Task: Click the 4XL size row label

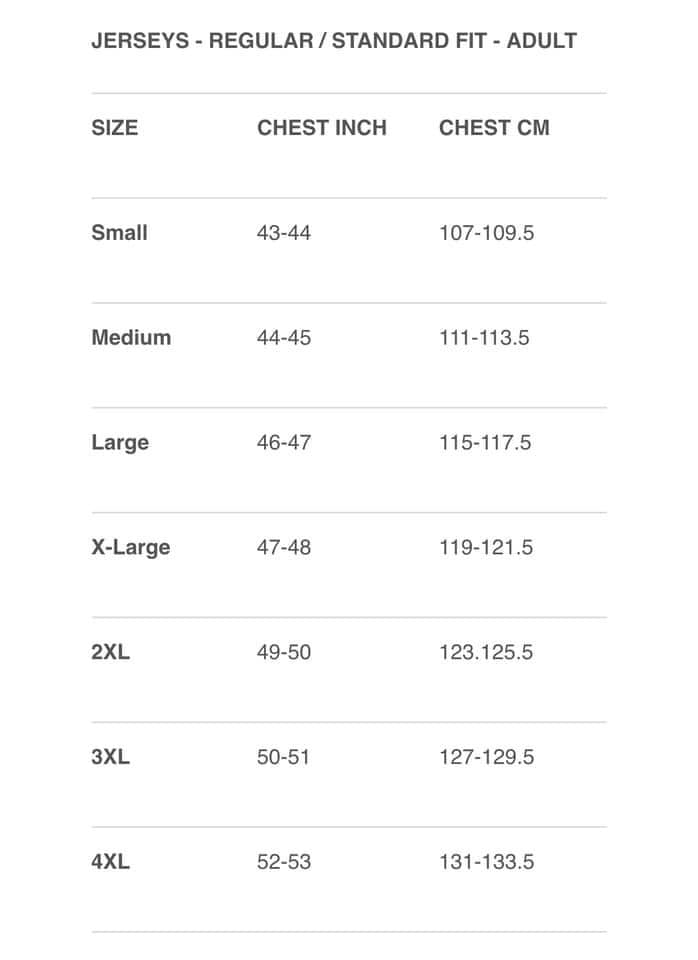Action: click(x=110, y=861)
